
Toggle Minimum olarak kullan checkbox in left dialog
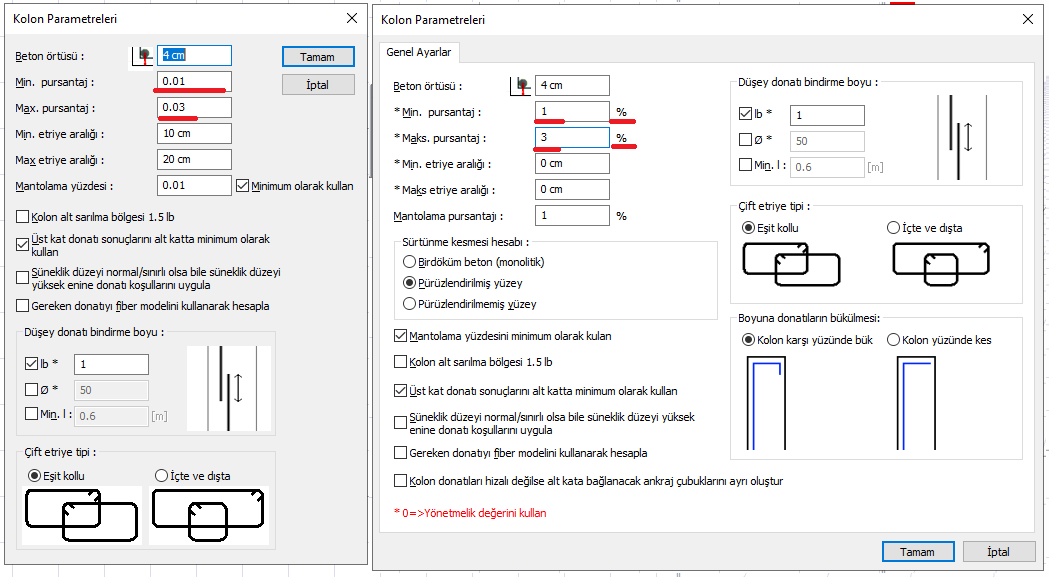click(243, 186)
